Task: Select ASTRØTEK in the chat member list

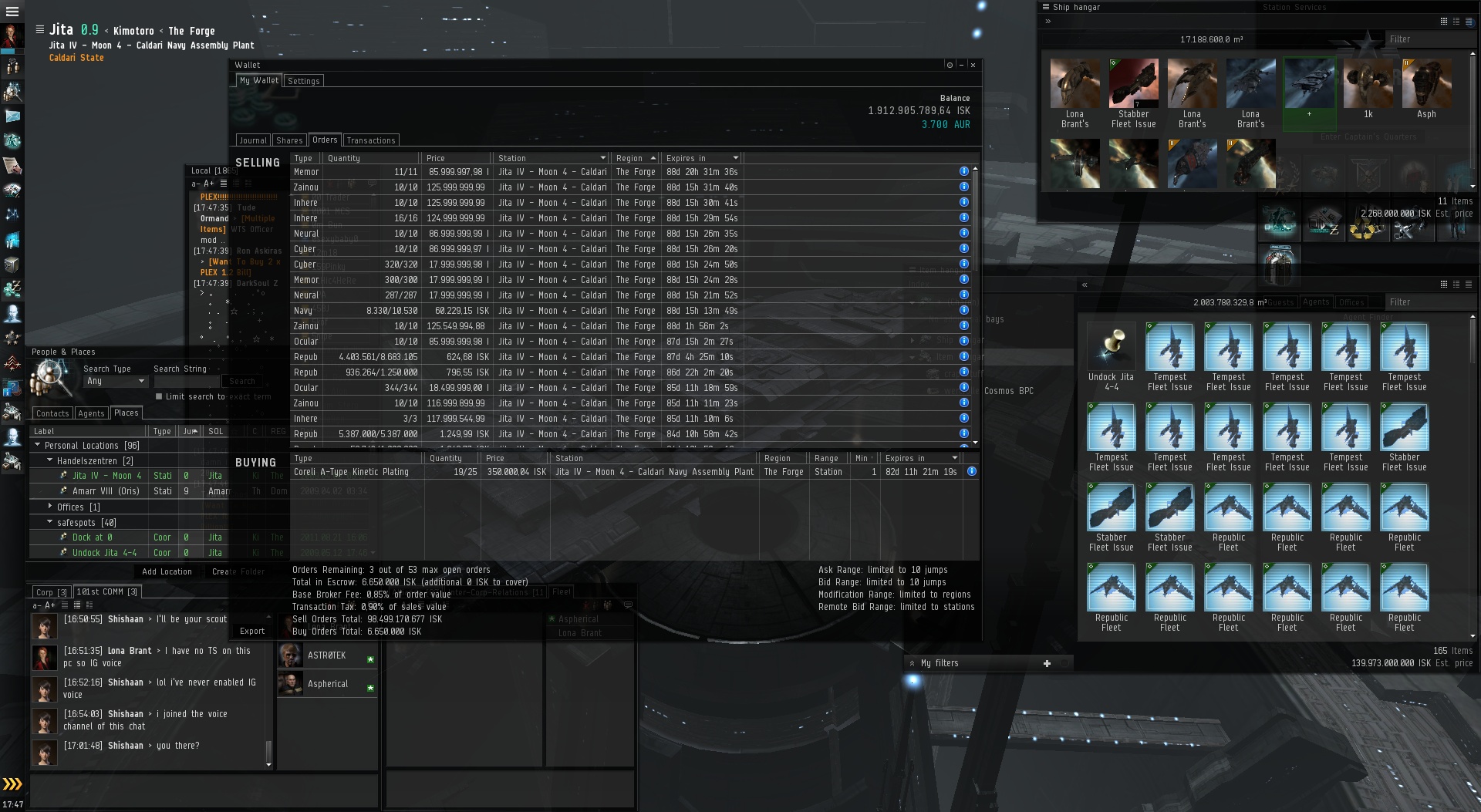Action: 327,655
